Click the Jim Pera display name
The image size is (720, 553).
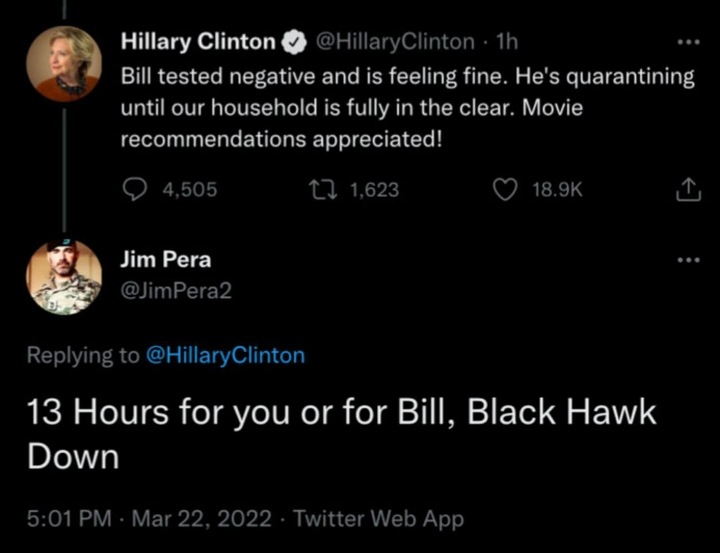(x=165, y=260)
